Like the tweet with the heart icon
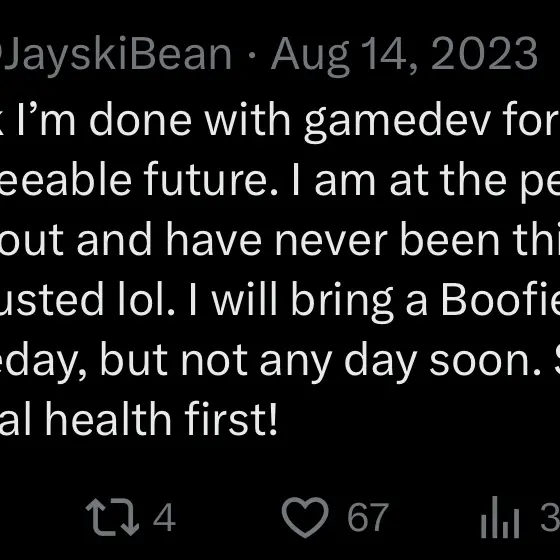 pos(305,517)
